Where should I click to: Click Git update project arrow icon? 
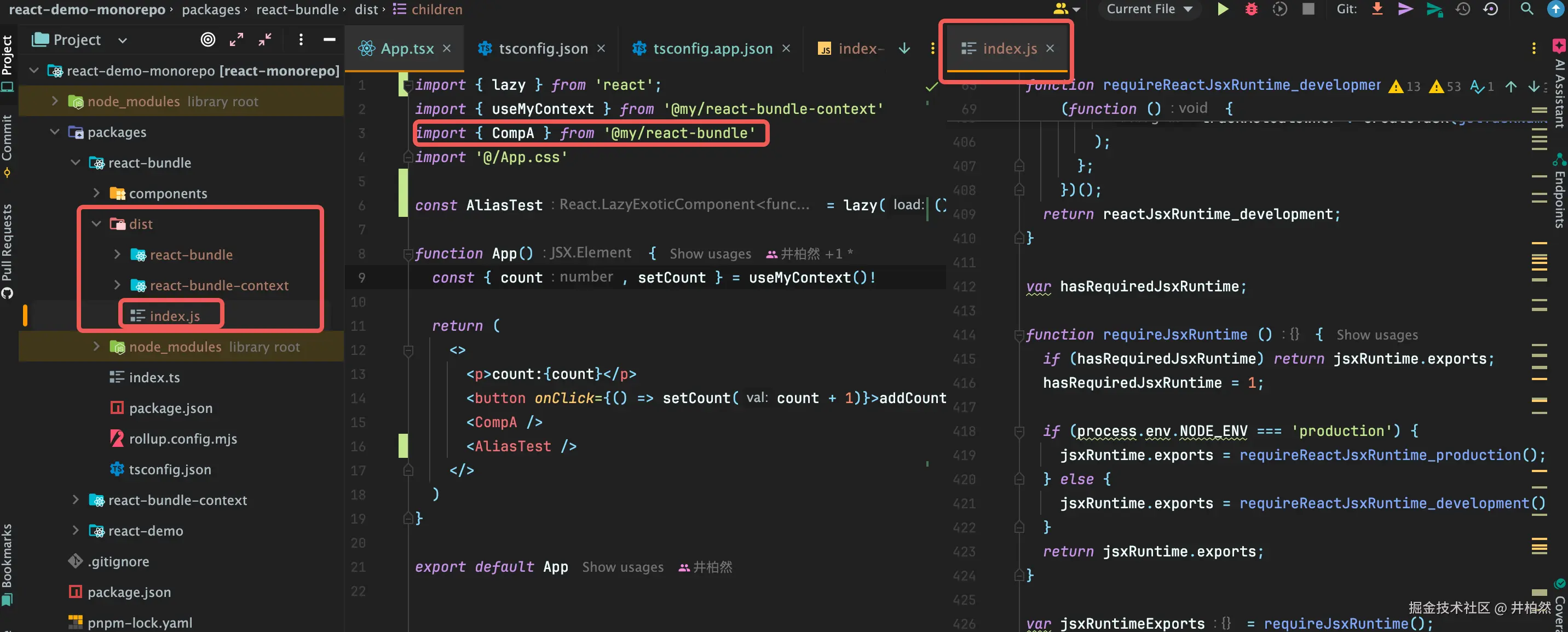(x=1377, y=9)
